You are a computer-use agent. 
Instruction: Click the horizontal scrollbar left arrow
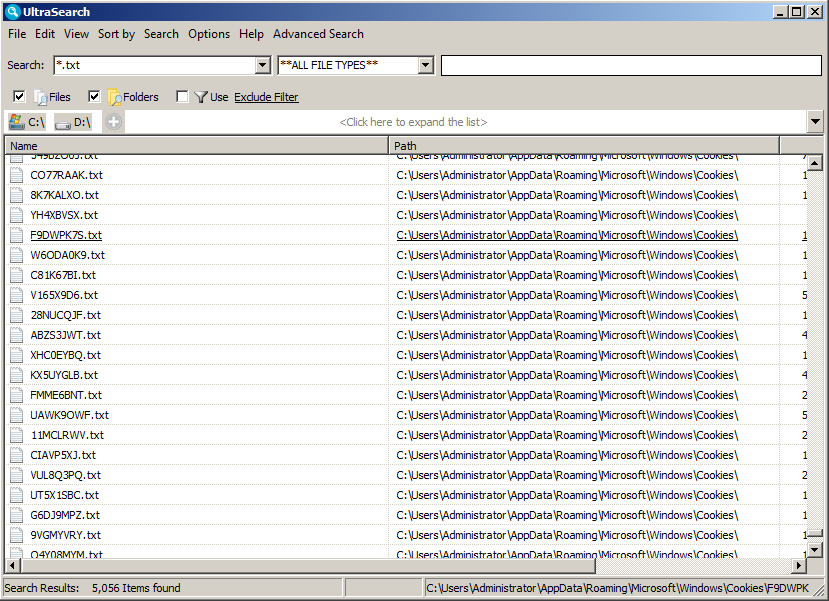(13, 566)
